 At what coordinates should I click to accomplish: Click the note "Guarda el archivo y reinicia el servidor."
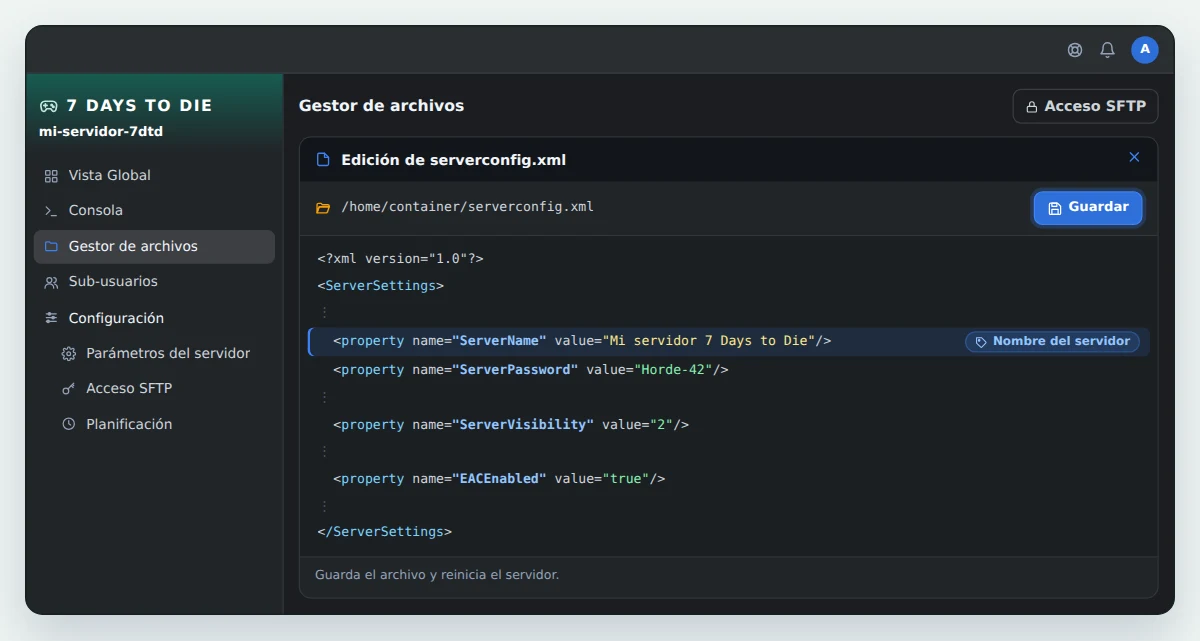(437, 575)
